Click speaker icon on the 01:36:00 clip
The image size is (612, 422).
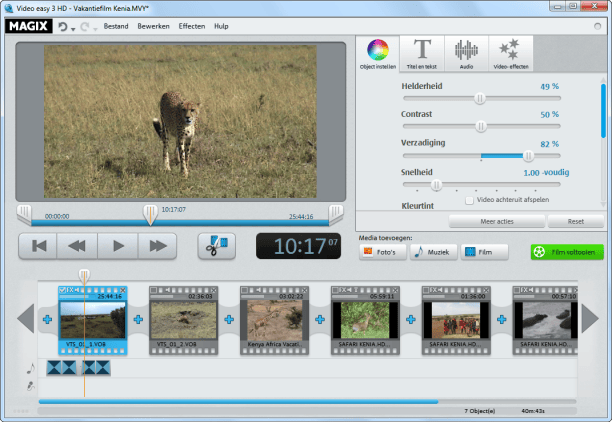440,290
